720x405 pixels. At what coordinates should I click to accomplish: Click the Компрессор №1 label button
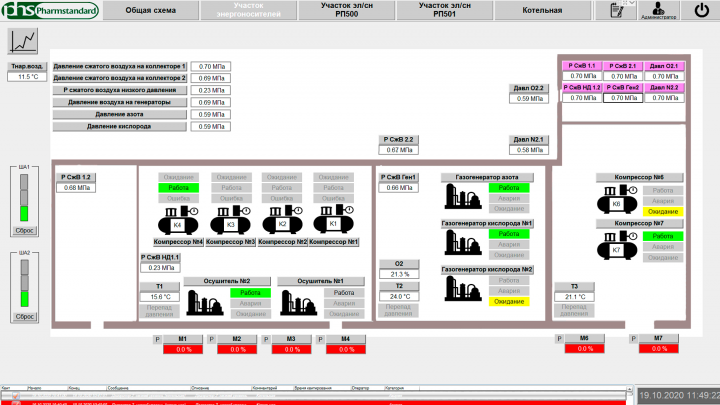(334, 242)
